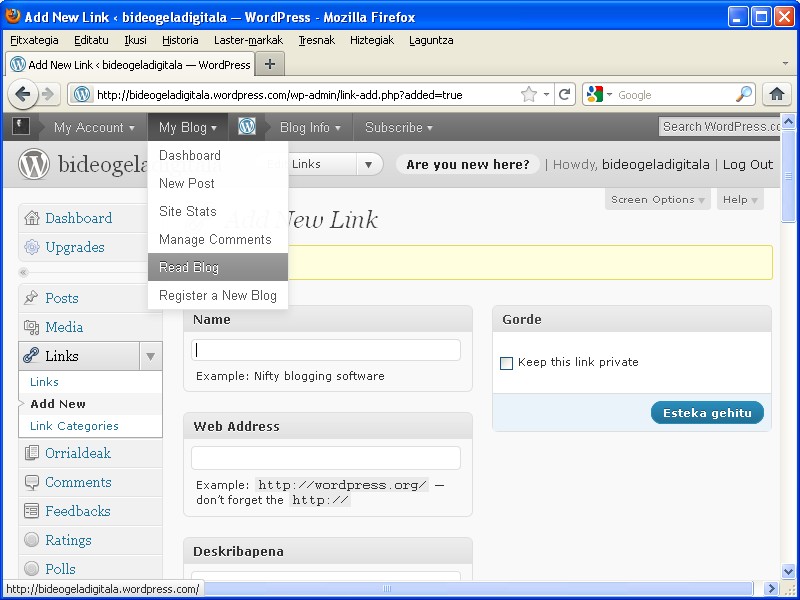Click the Posts pushpin icon
This screenshot has width=800, height=600.
point(31,297)
